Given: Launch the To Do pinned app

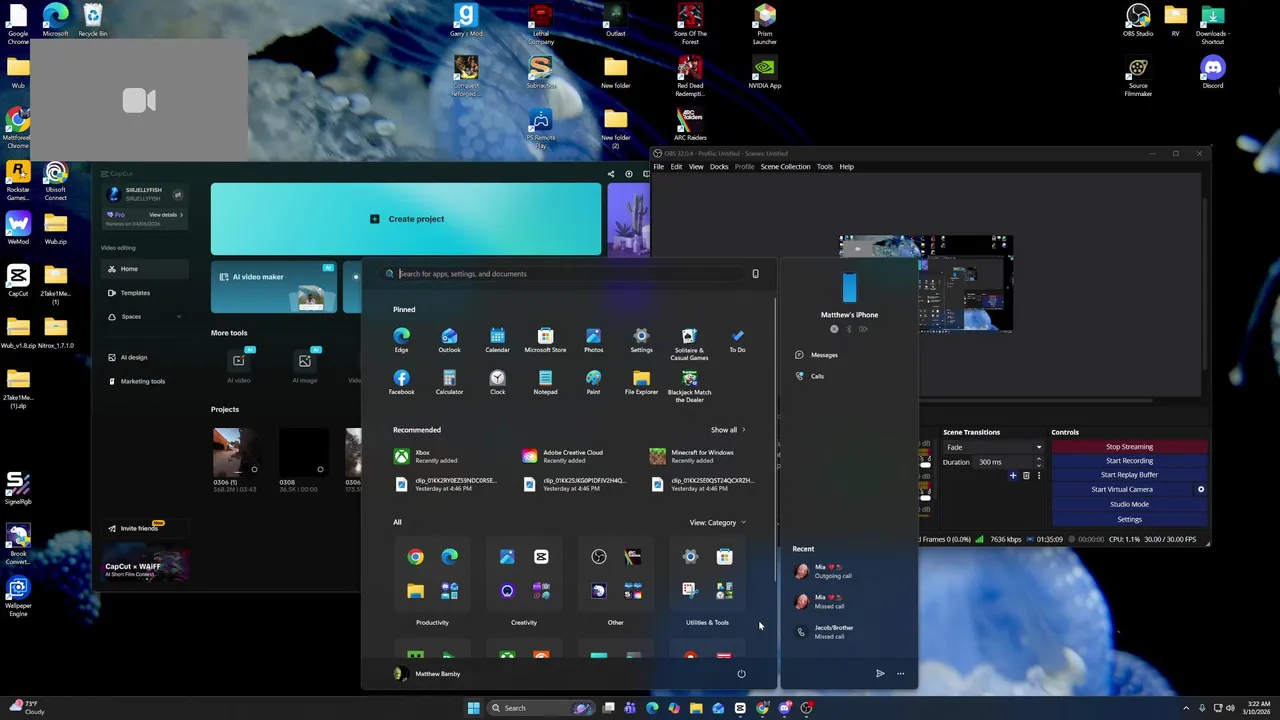Looking at the screenshot, I should pyautogui.click(x=737, y=340).
